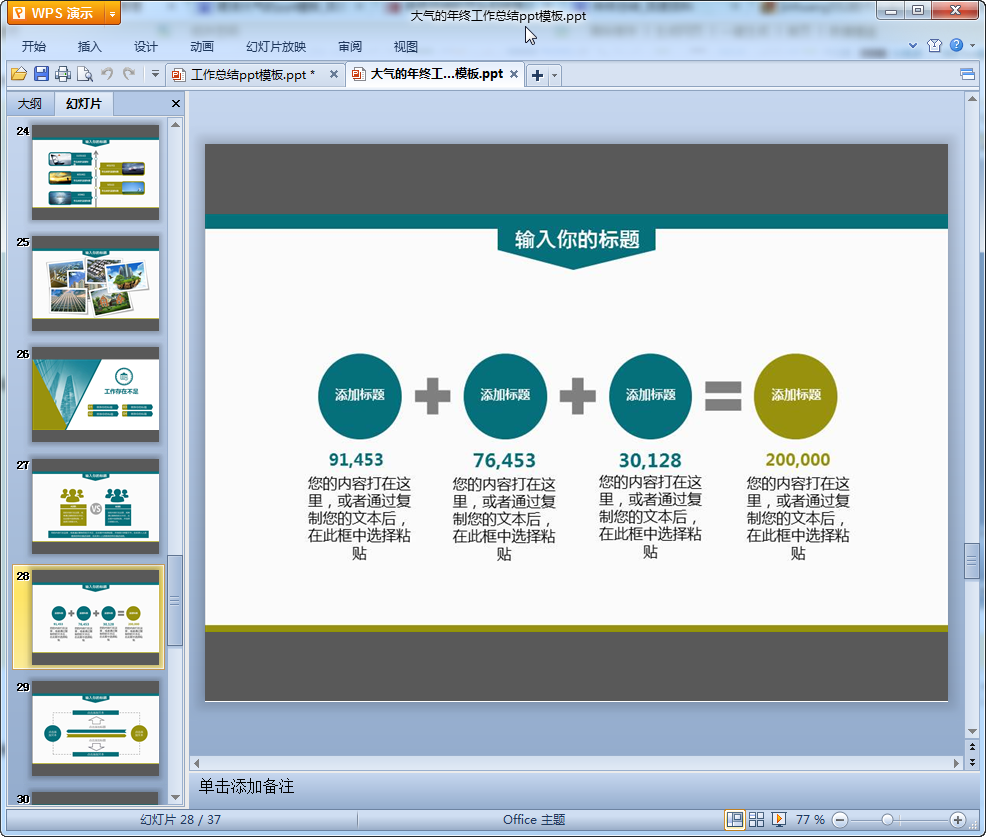Click the Office 主题 status bar label
The width and height of the screenshot is (986, 837).
click(x=534, y=819)
